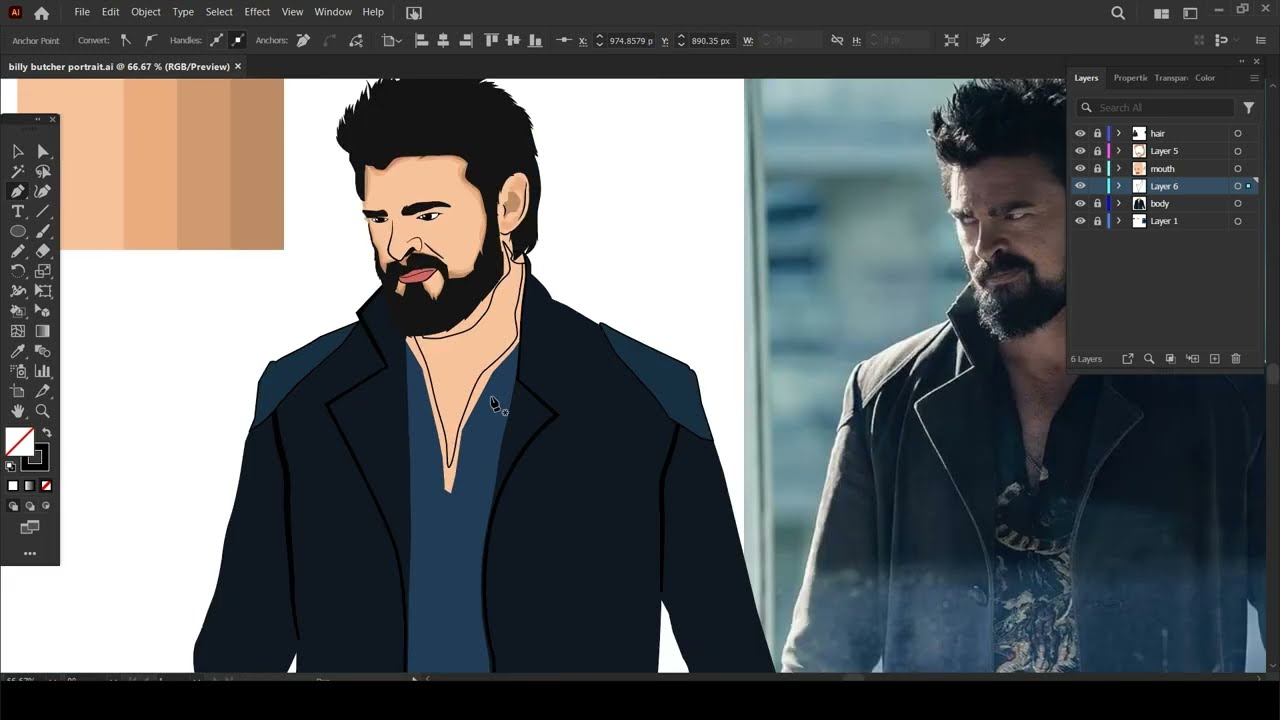Select the Pen tool in toolbar
The height and width of the screenshot is (720, 1280).
pos(18,191)
